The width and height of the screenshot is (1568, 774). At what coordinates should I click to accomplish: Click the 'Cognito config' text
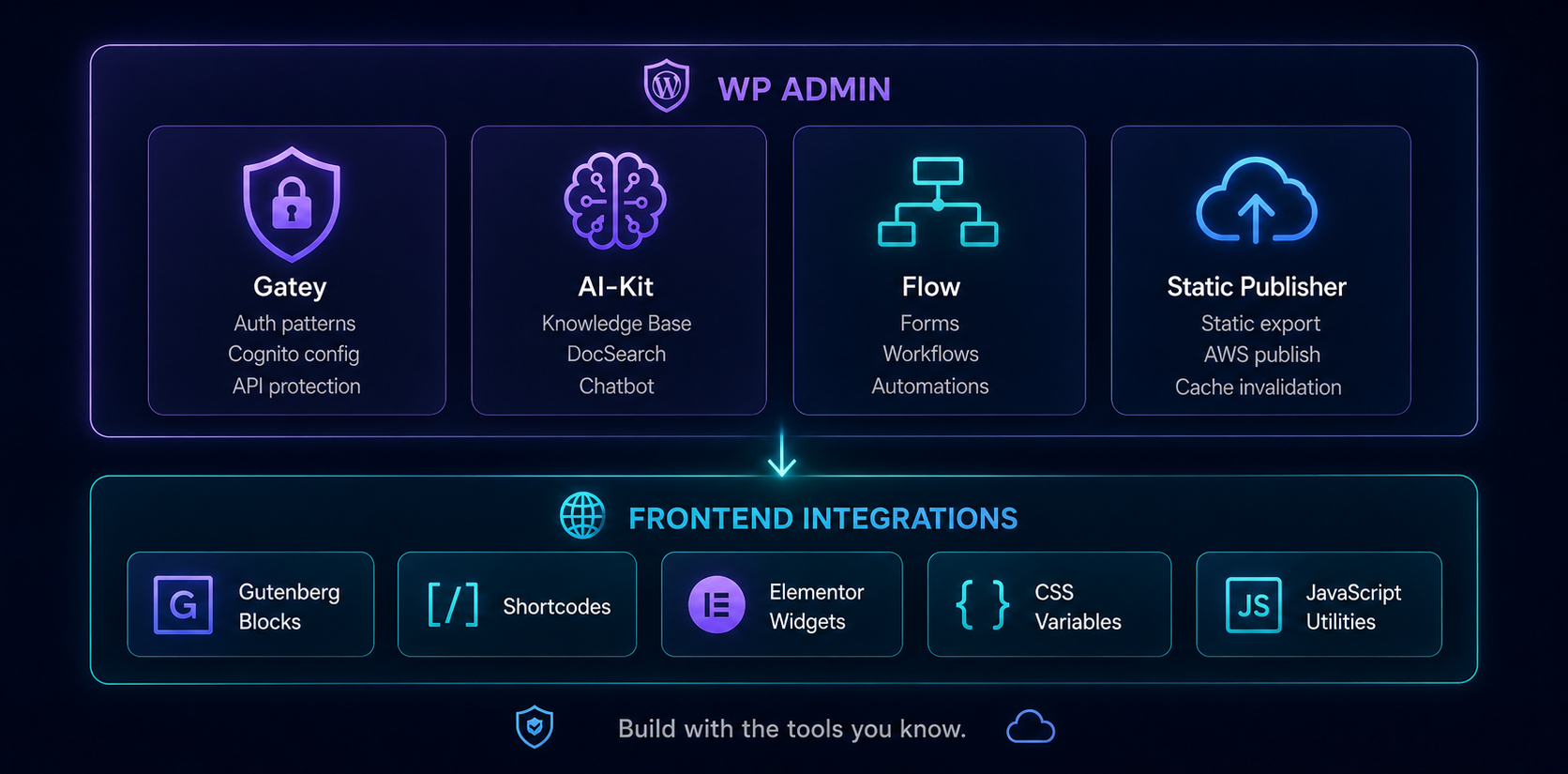pos(294,355)
